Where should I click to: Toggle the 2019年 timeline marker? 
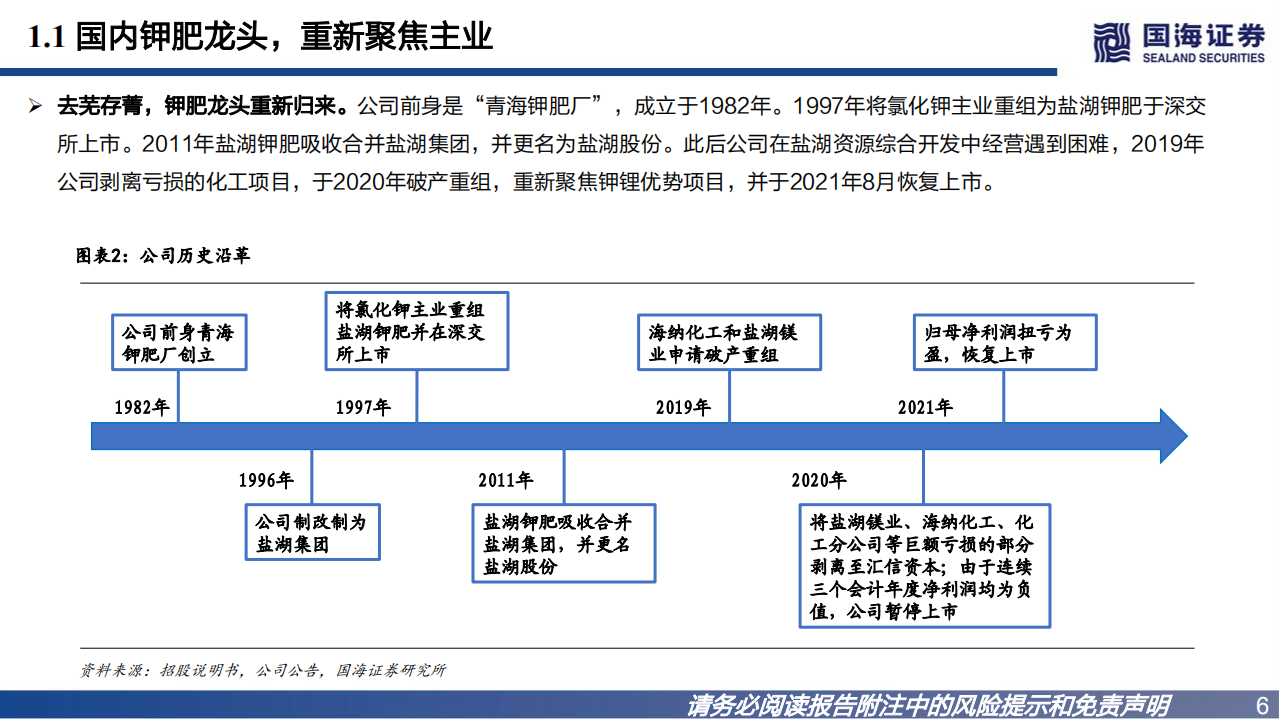[x=684, y=407]
